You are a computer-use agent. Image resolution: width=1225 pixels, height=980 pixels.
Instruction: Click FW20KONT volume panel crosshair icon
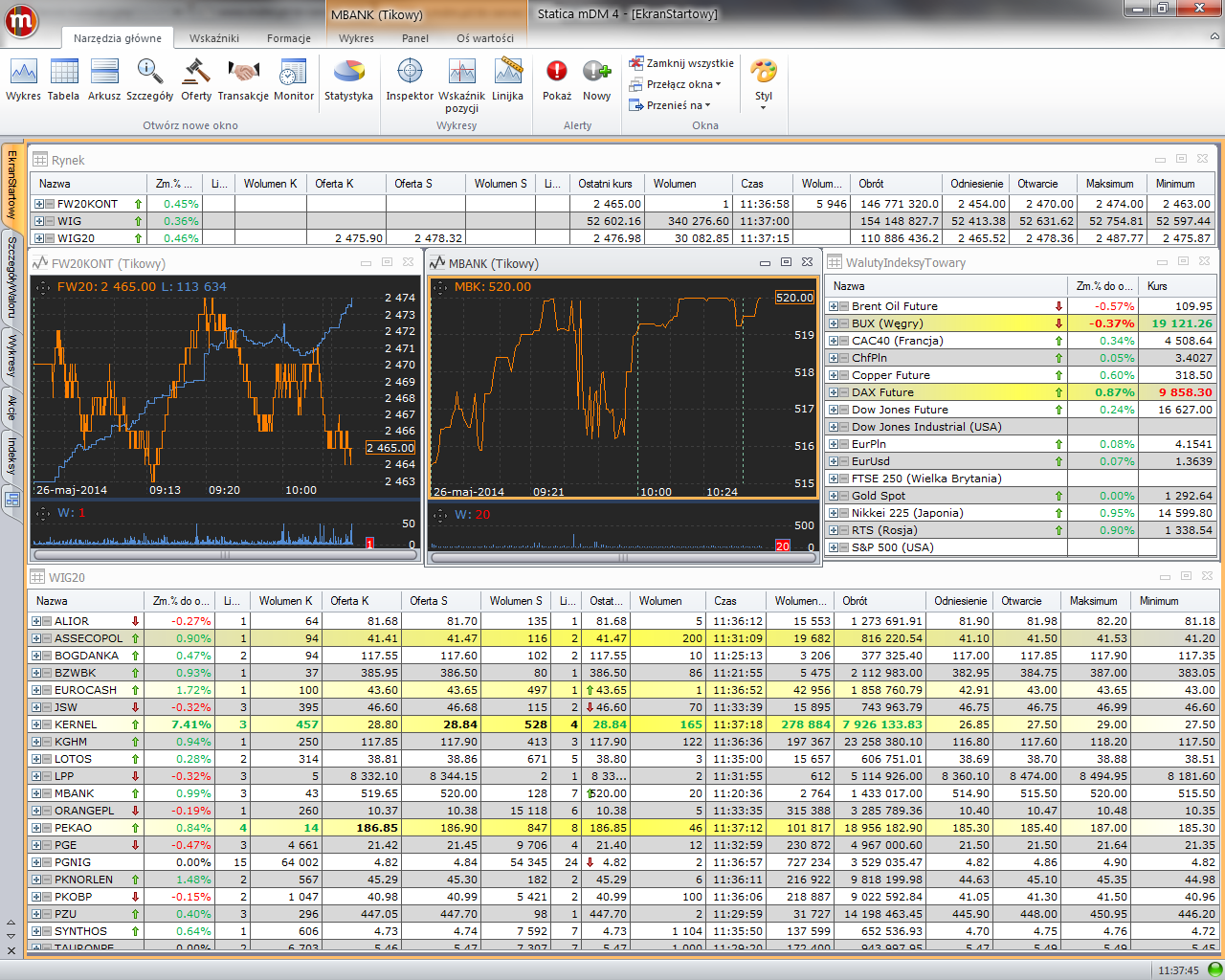click(x=42, y=513)
